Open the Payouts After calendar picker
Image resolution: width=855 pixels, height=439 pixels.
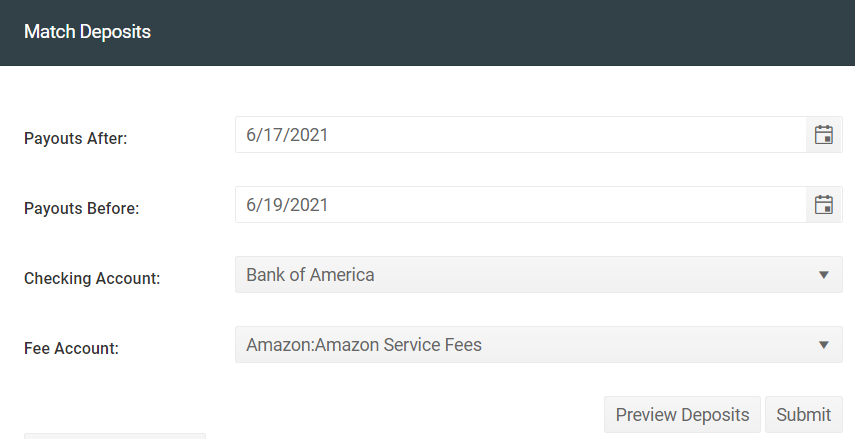(823, 135)
